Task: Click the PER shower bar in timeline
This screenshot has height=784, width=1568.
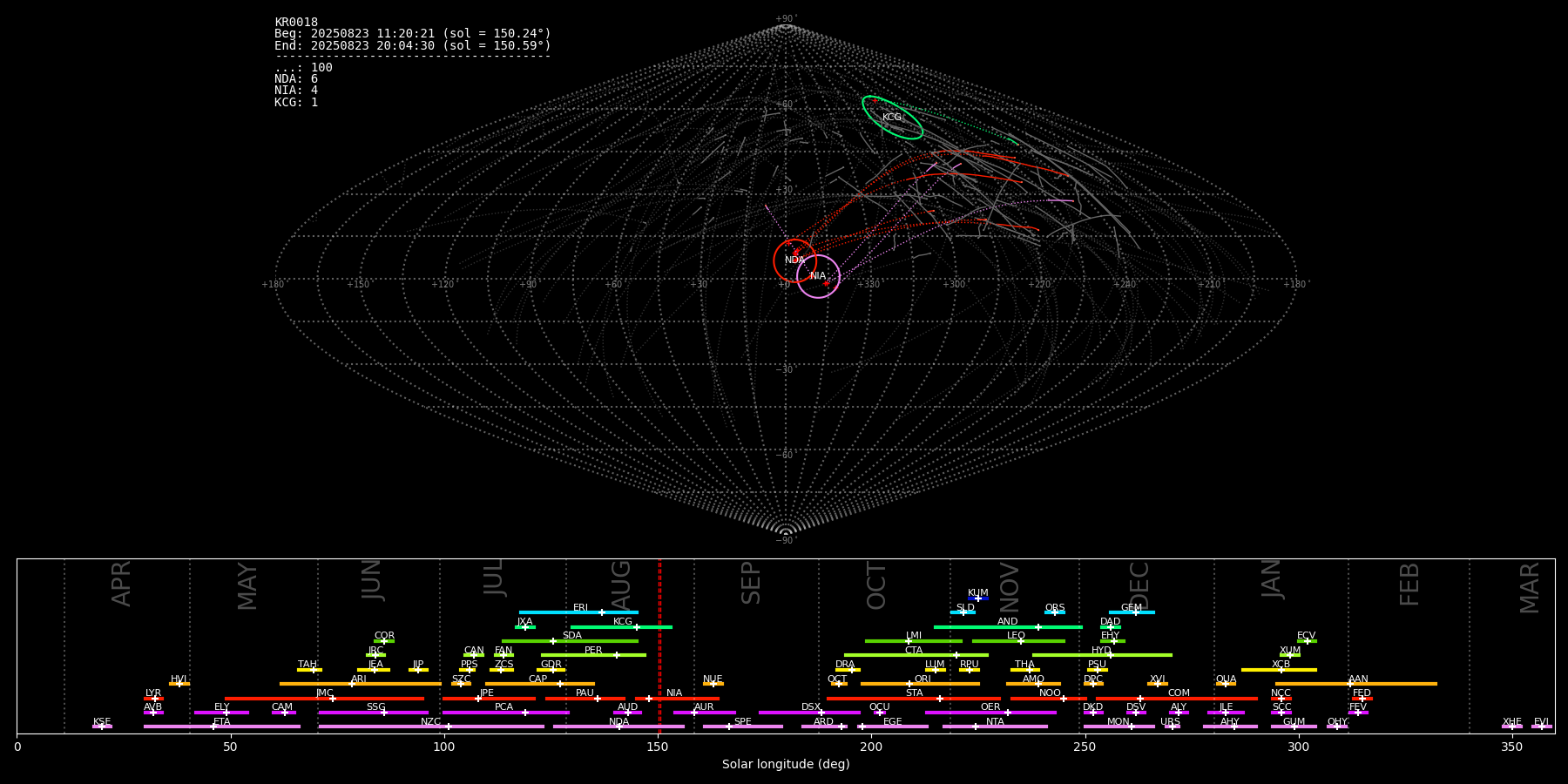Action: pos(593,655)
